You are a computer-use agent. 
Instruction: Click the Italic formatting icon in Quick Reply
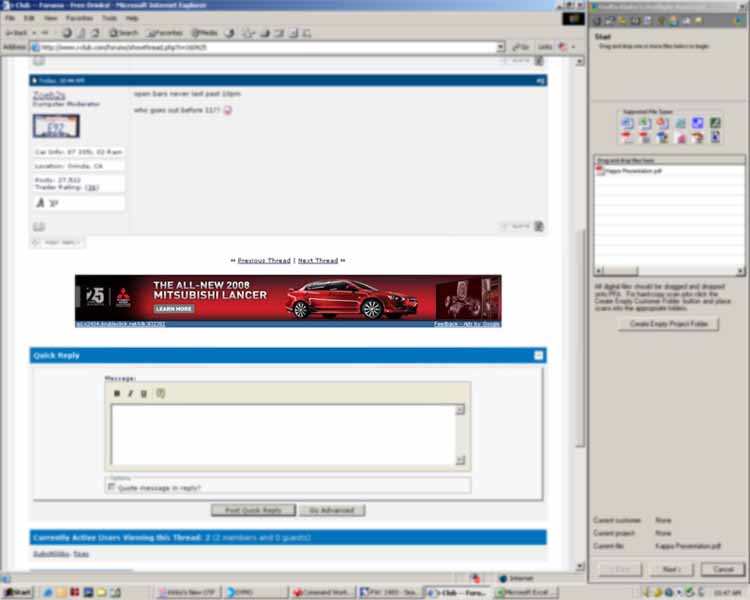coord(130,394)
